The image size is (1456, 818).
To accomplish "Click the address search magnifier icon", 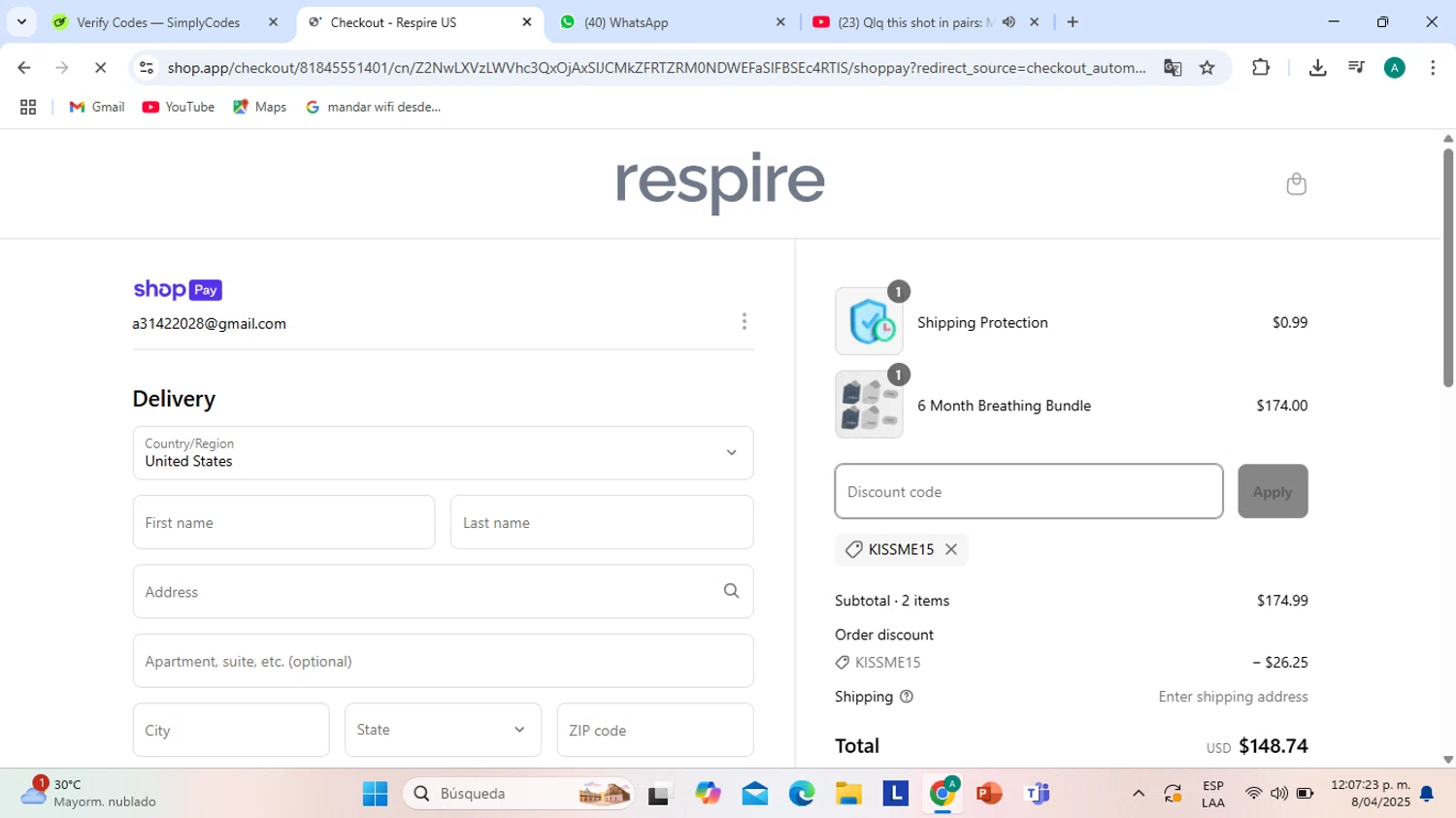I will (731, 591).
